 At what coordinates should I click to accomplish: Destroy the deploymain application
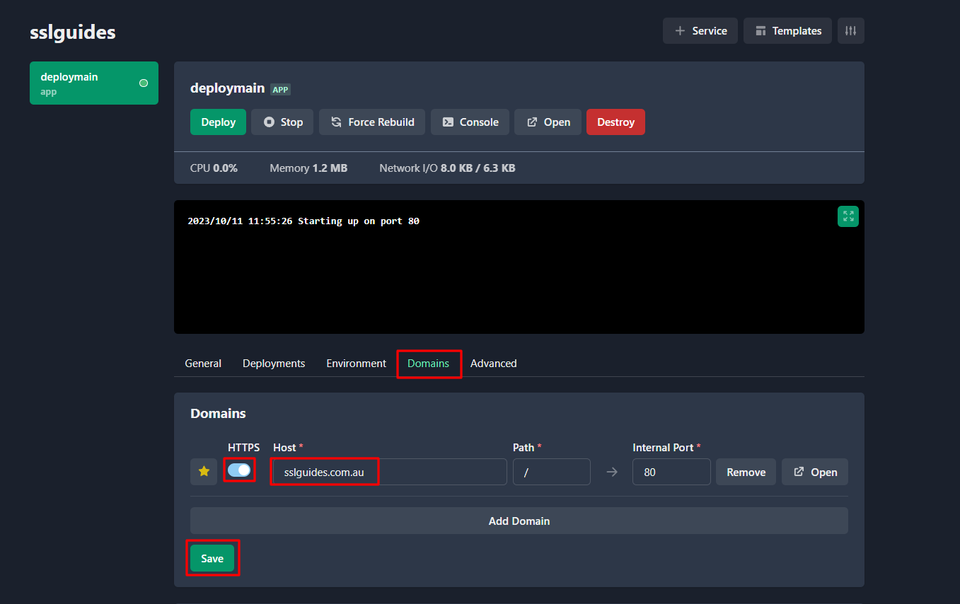pos(615,121)
